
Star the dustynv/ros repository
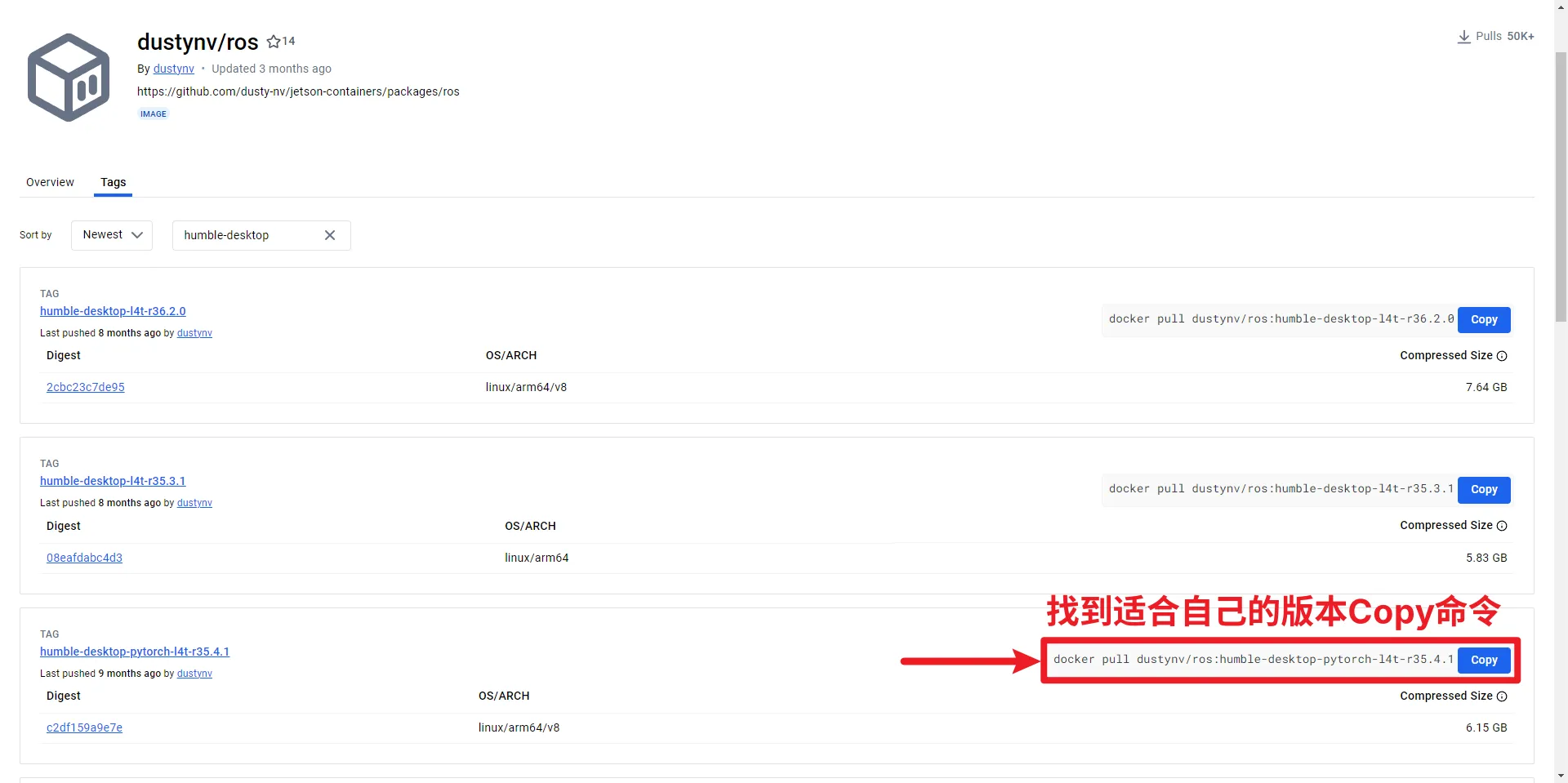tap(274, 42)
